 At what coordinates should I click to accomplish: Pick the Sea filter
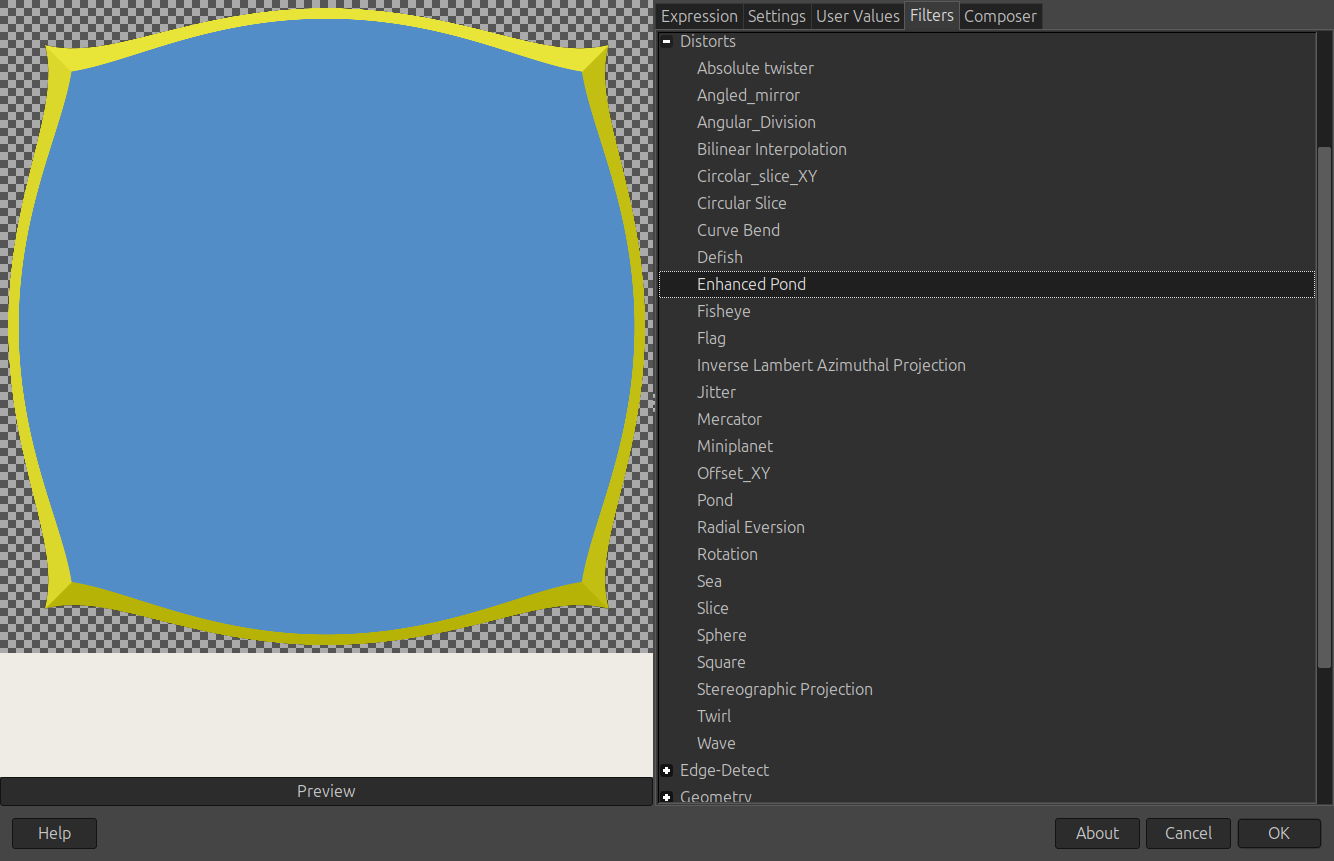(x=709, y=581)
